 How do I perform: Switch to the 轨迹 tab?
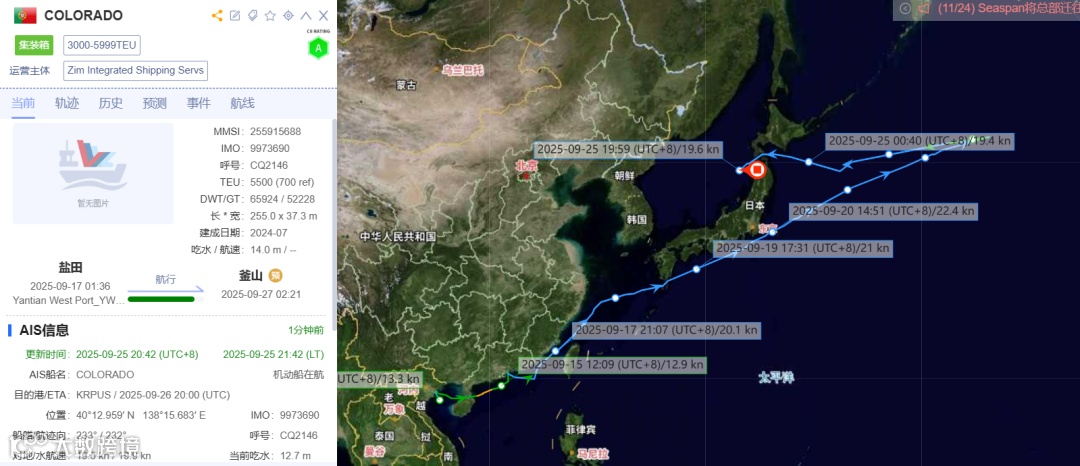point(67,103)
